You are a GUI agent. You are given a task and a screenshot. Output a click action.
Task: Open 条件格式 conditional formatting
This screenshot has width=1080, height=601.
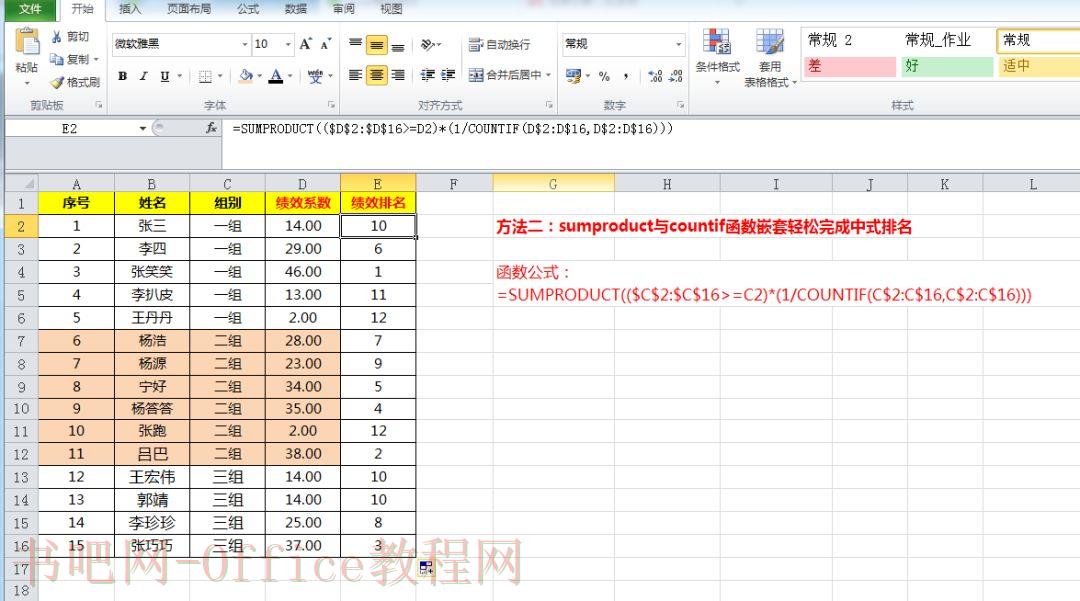[x=717, y=57]
